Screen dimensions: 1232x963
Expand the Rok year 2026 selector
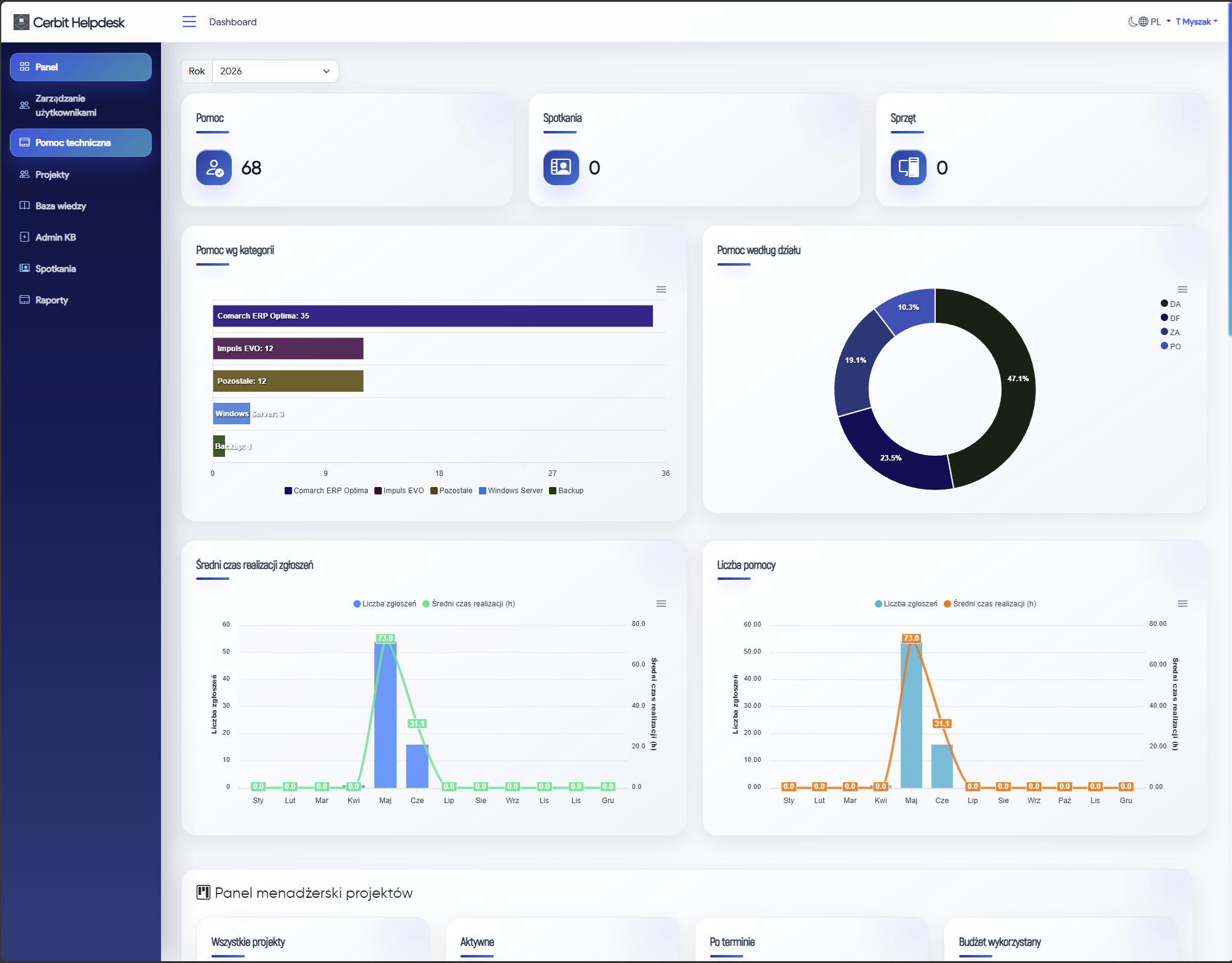pos(275,71)
